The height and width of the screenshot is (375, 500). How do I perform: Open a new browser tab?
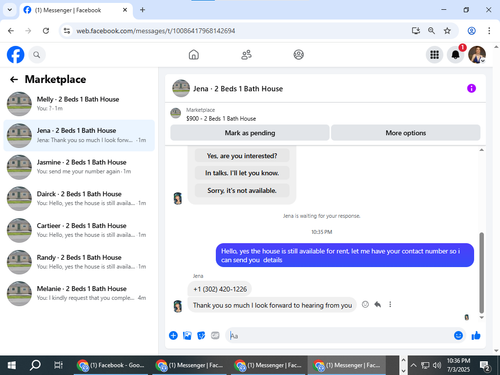coord(142,10)
